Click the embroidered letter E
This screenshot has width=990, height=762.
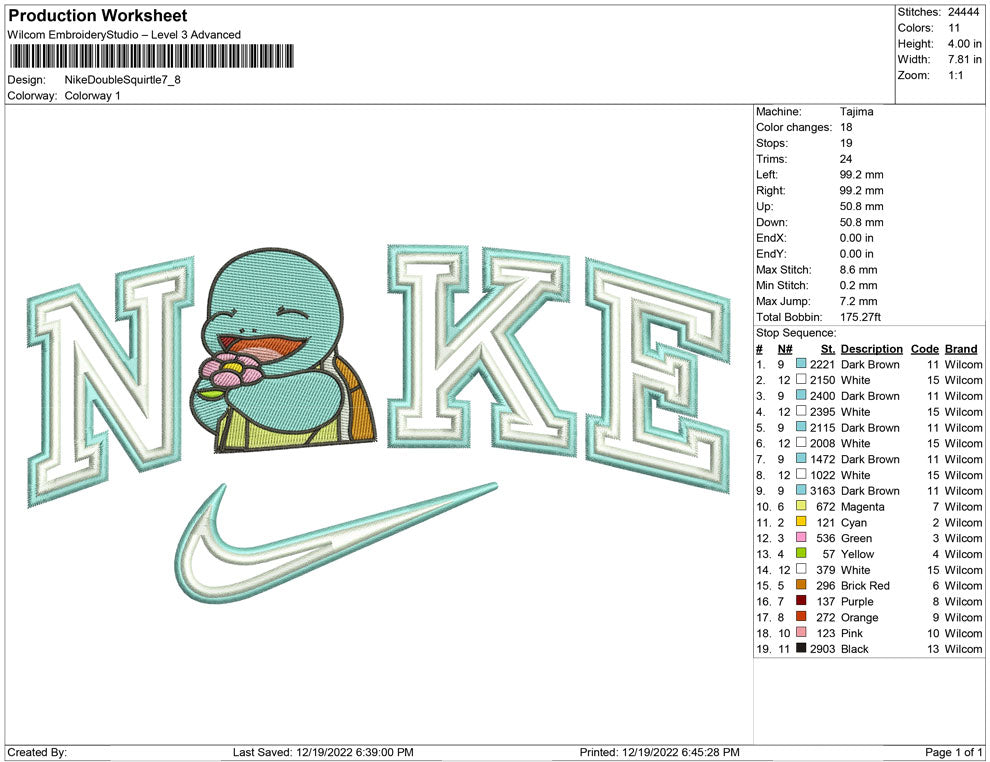point(657,376)
